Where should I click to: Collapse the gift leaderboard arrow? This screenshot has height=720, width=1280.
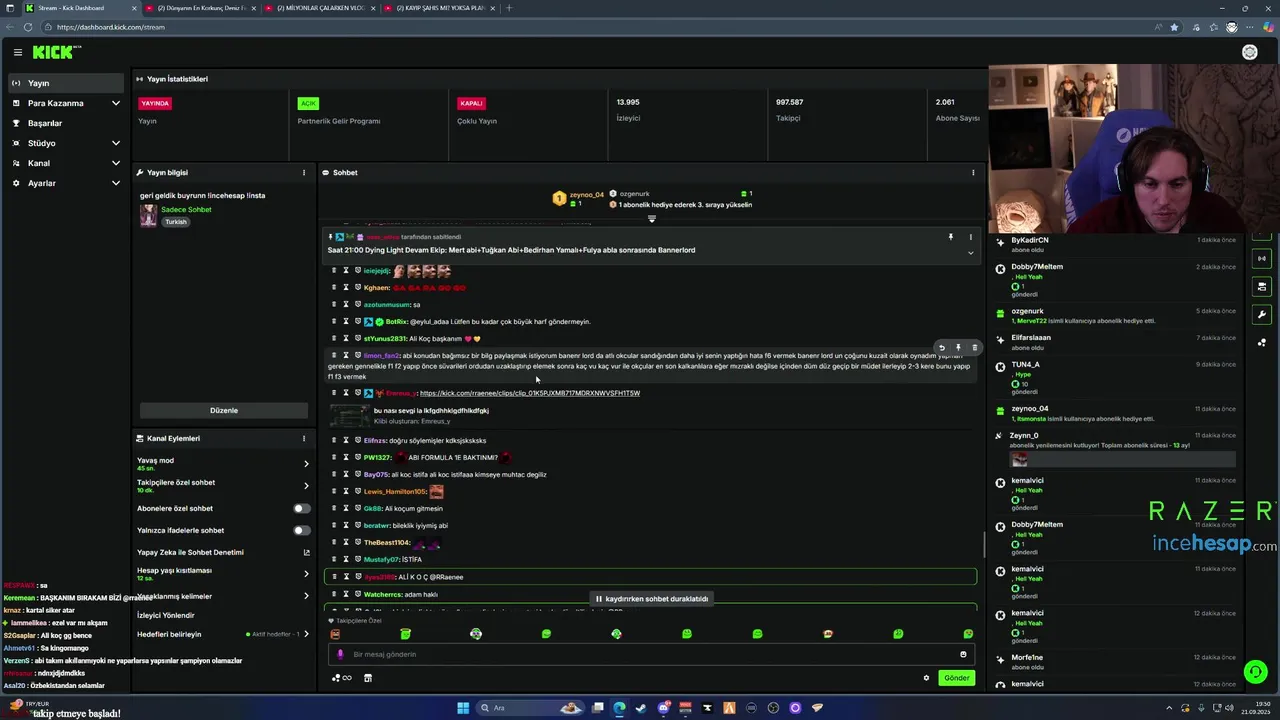point(652,219)
